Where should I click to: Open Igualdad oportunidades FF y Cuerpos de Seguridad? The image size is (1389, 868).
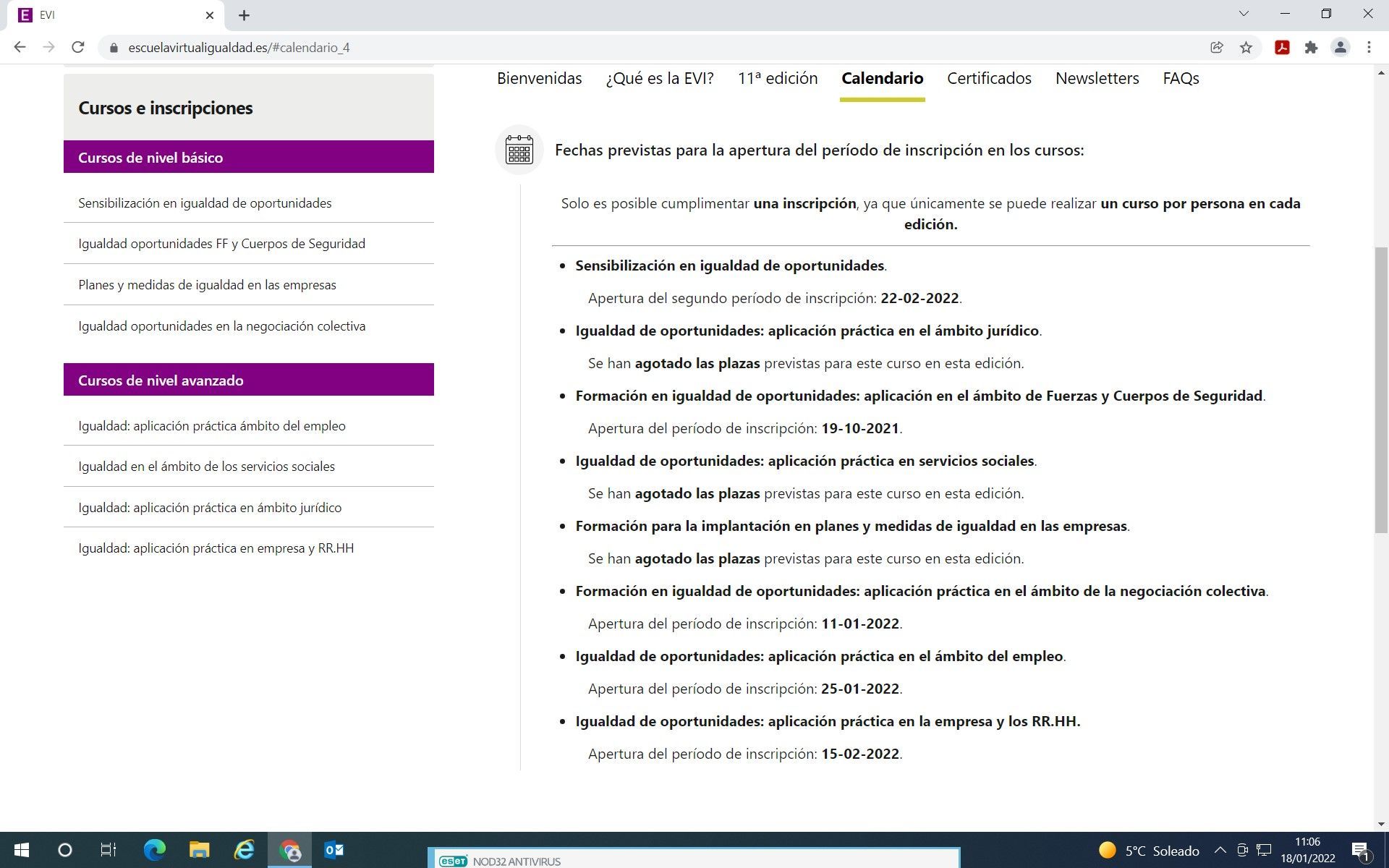point(221,244)
